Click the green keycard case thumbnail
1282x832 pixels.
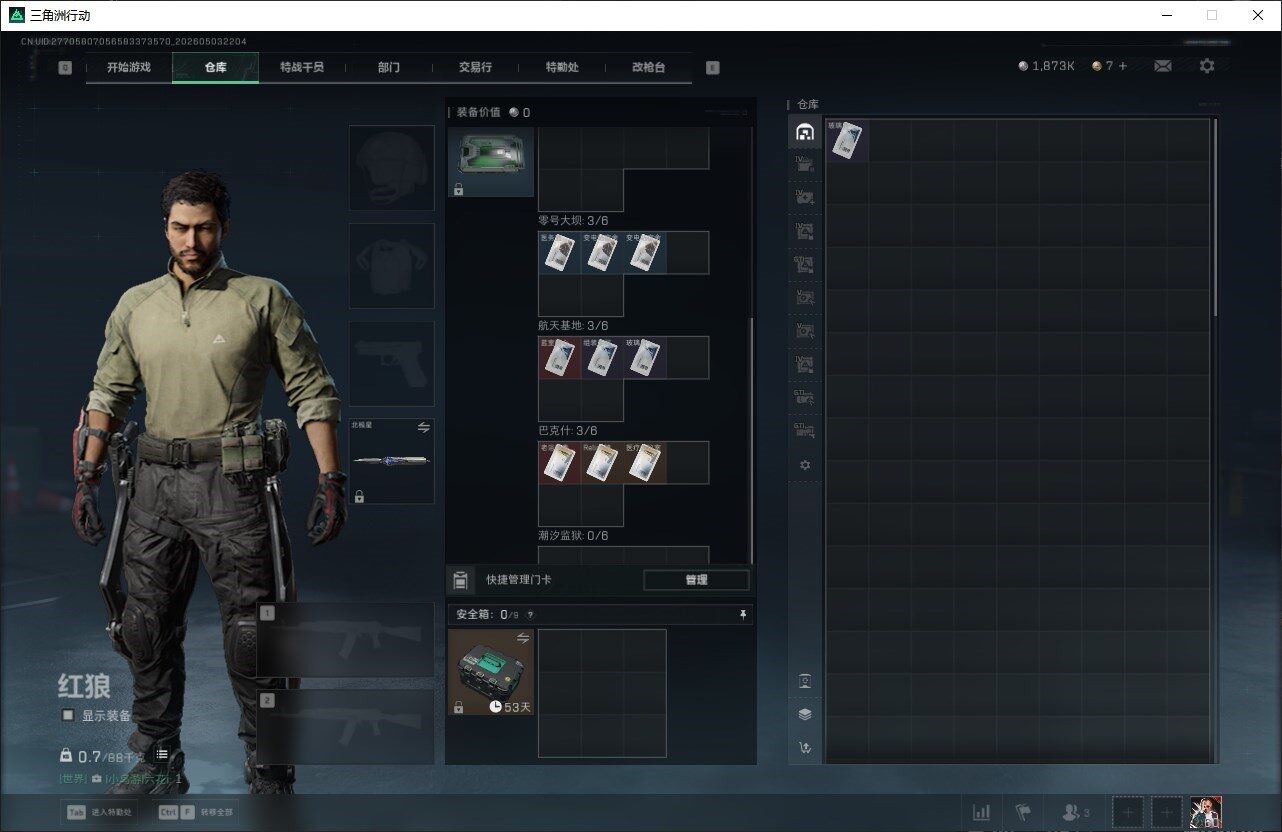tap(491, 162)
